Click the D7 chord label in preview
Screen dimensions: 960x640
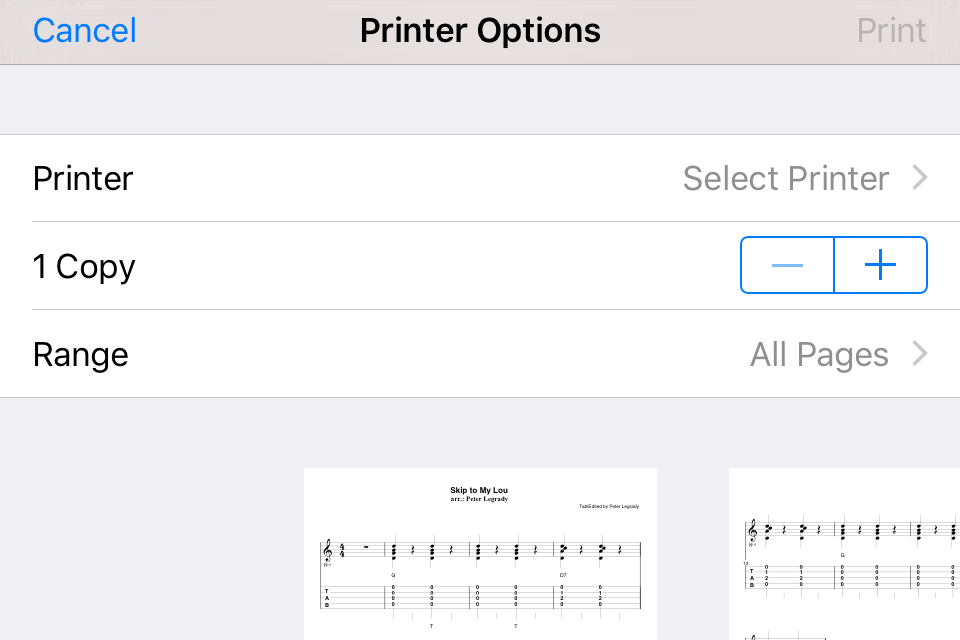coord(563,575)
